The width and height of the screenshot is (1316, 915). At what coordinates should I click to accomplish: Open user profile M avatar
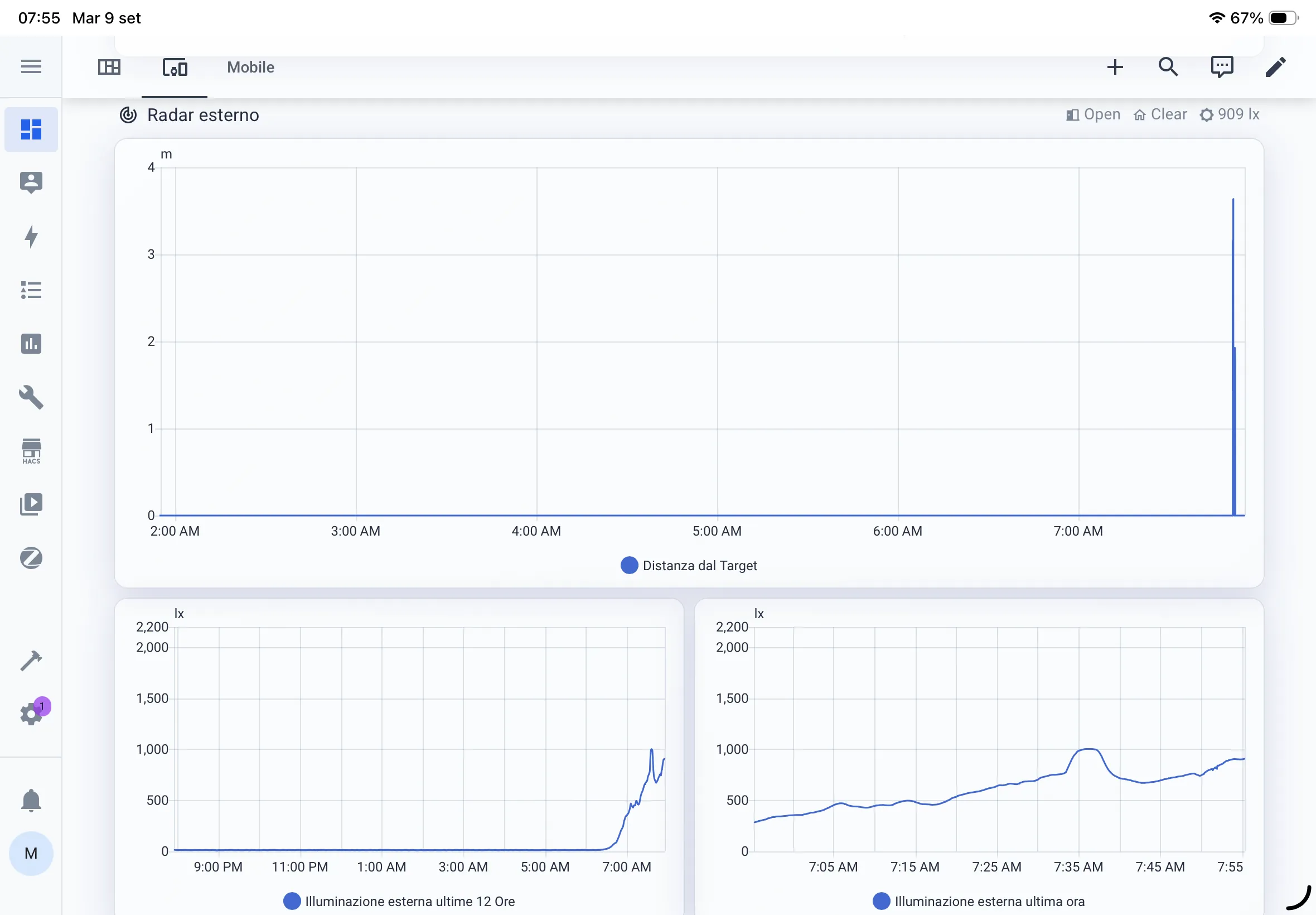[x=31, y=853]
